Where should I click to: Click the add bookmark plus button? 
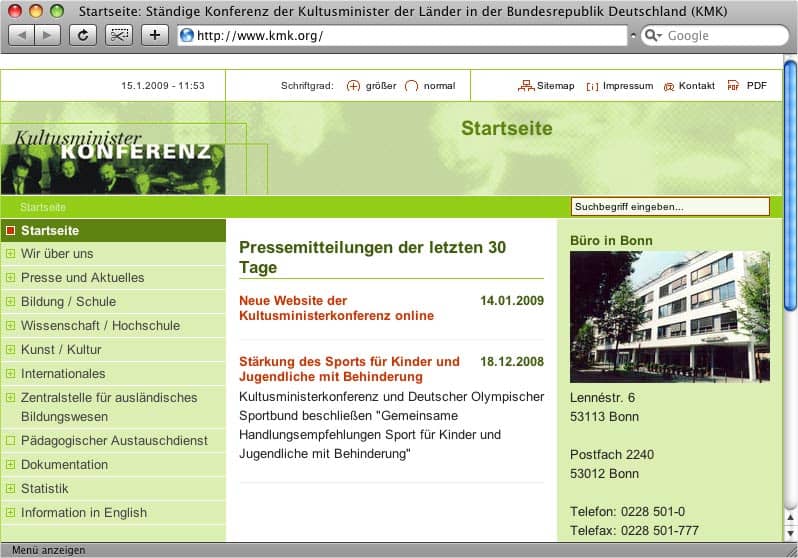[154, 35]
